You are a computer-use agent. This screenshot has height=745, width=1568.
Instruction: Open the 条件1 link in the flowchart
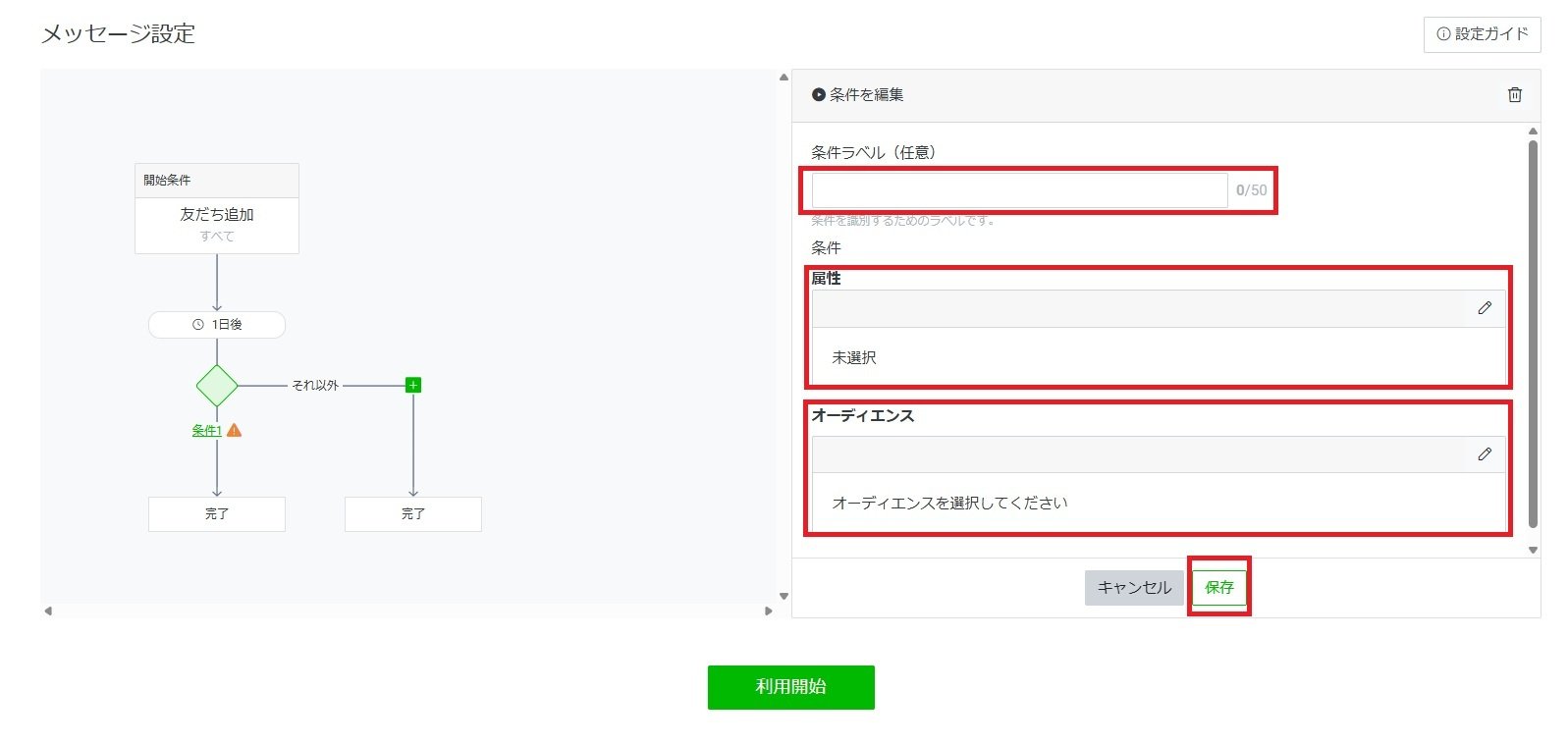204,430
